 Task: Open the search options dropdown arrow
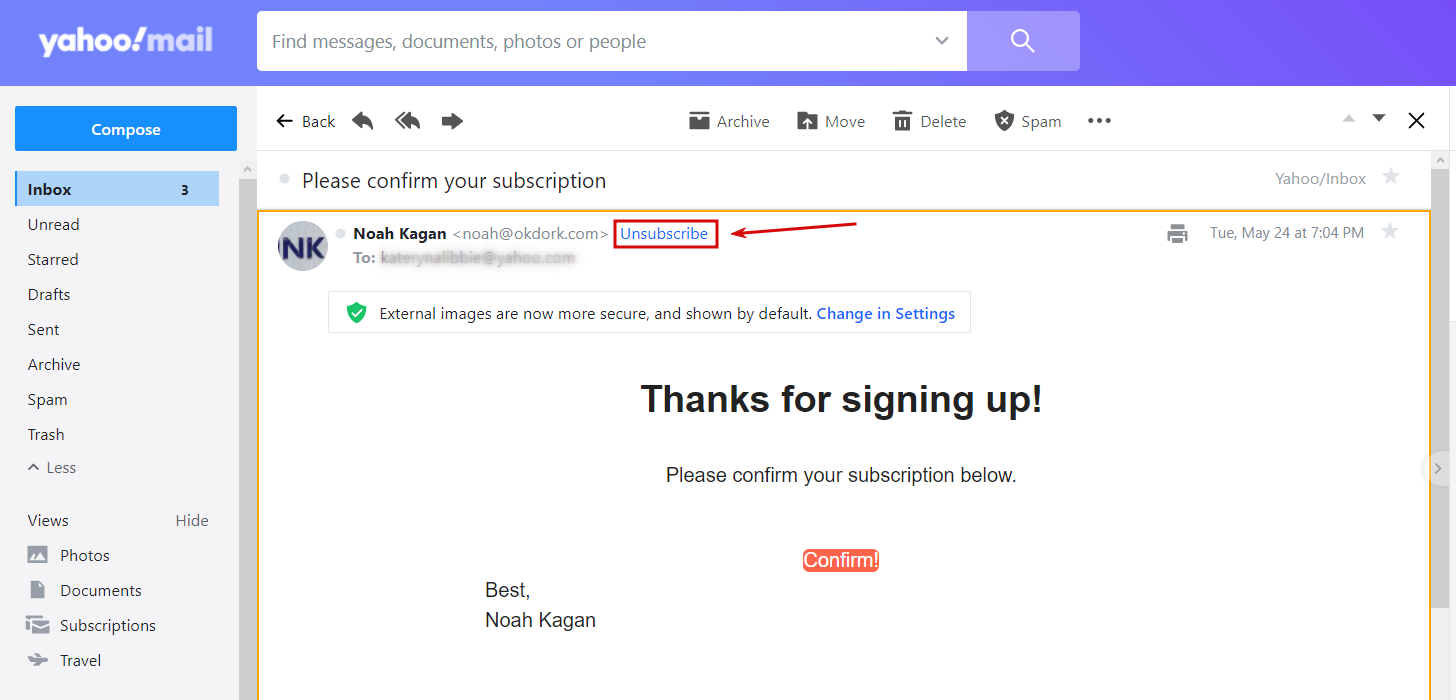click(941, 41)
